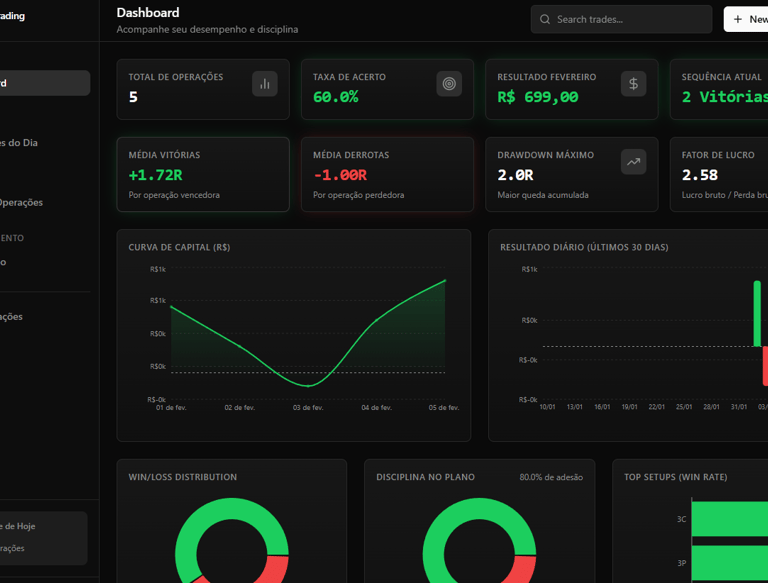Click the 2.58 Fator de Lucro value

tap(699, 175)
